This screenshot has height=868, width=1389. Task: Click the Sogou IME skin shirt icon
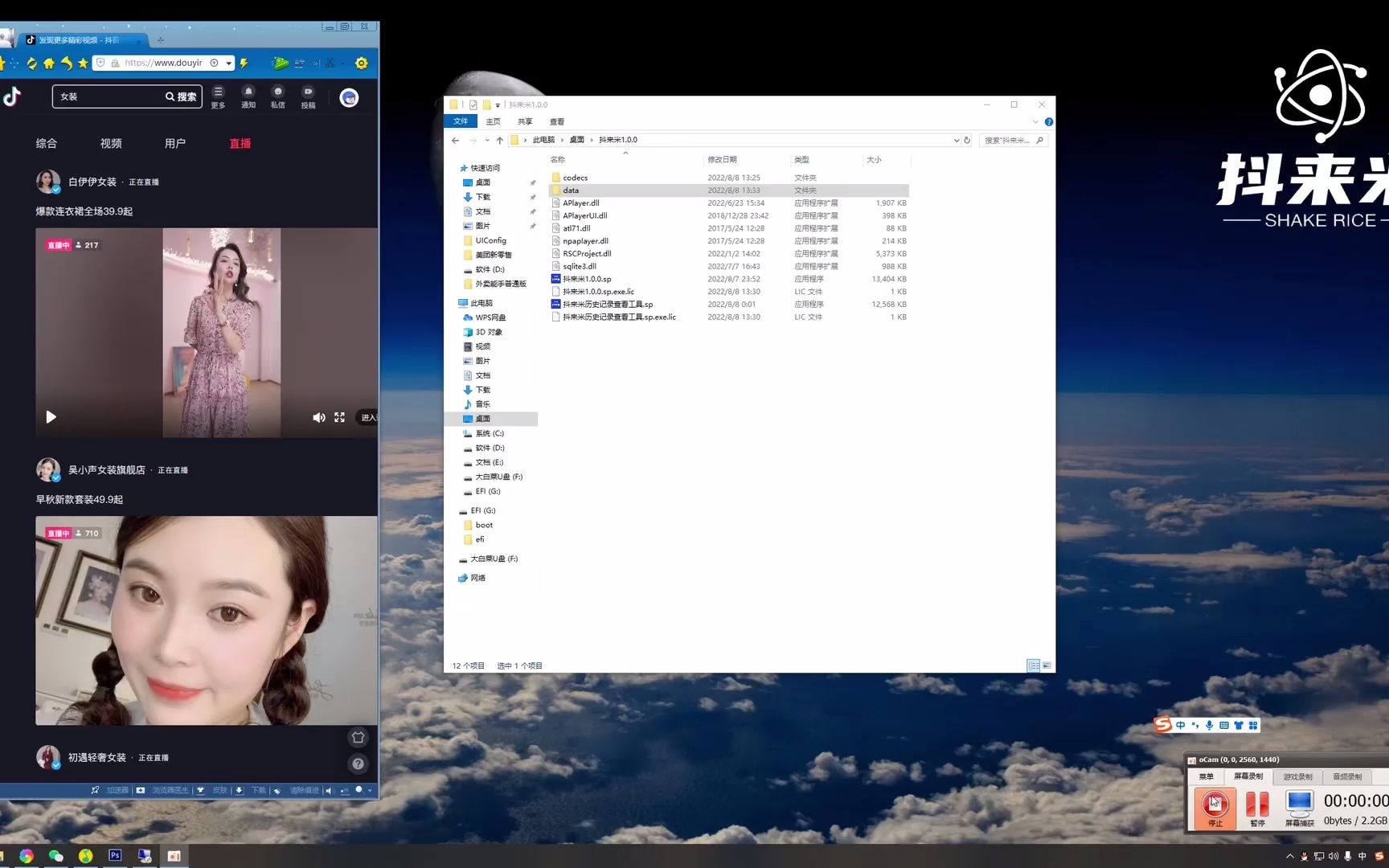pos(1238,725)
